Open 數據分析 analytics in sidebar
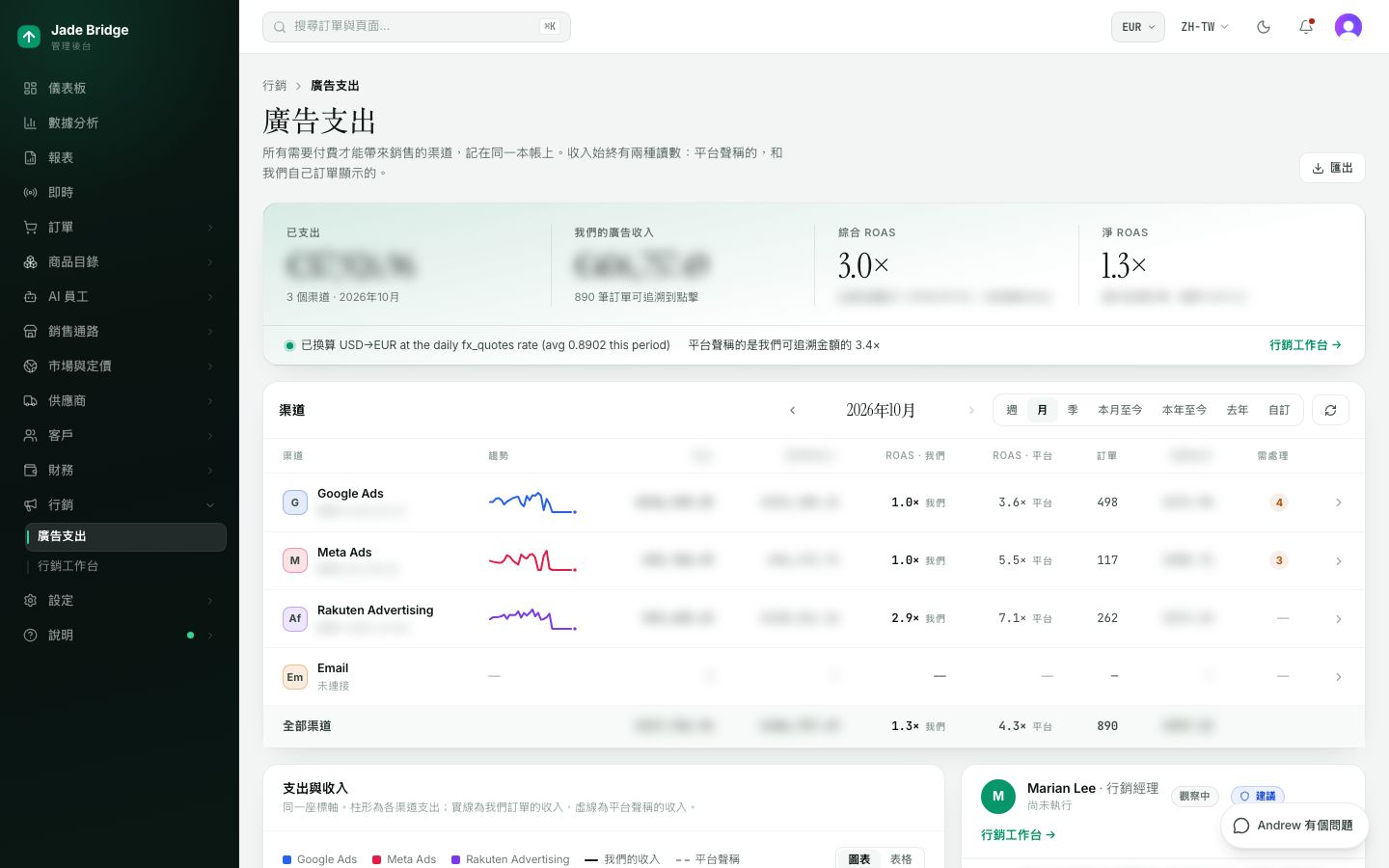Screen dimensions: 1389x868 [120, 122]
